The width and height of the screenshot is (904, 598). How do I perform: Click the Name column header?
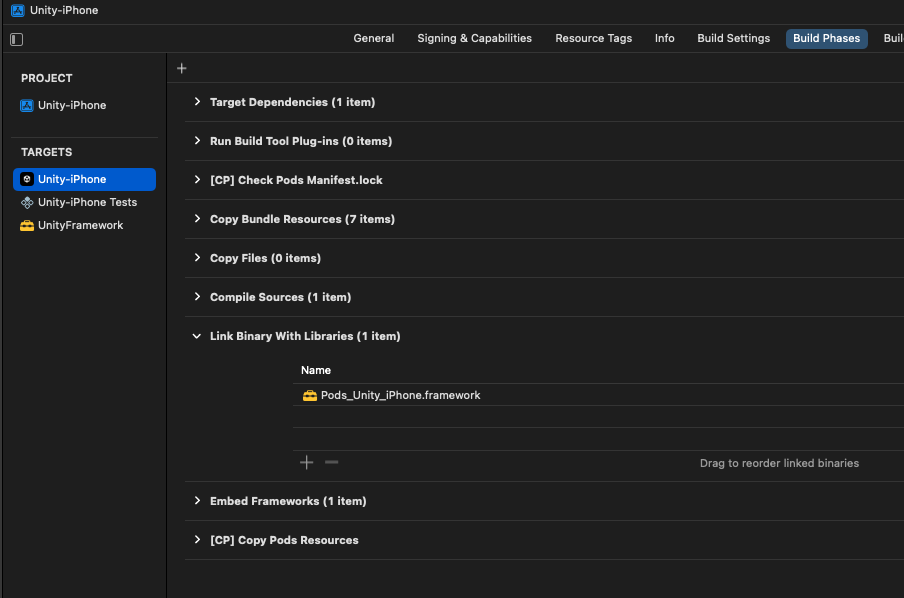[x=316, y=370]
